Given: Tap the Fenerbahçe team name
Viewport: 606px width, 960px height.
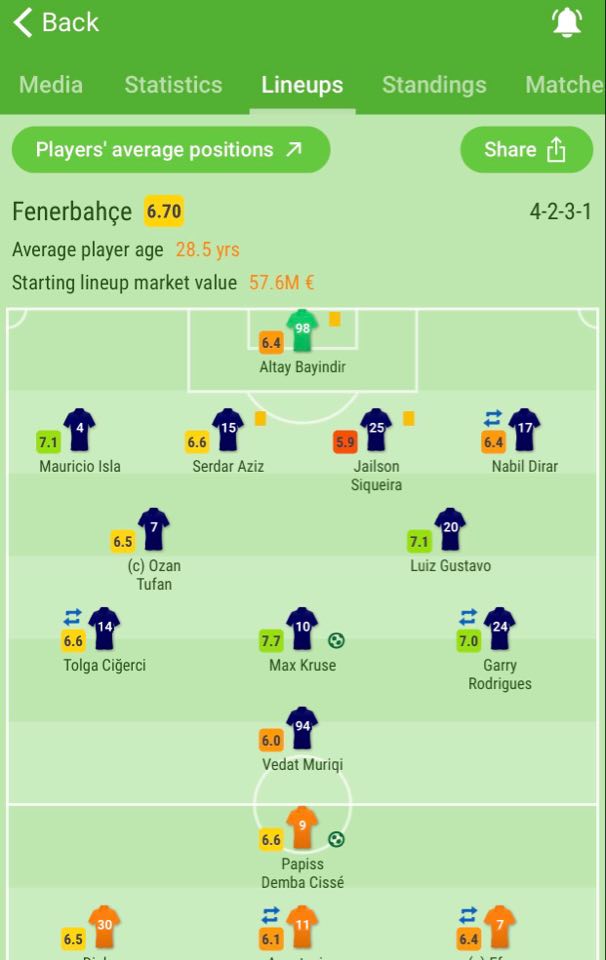Looking at the screenshot, I should tap(72, 212).
